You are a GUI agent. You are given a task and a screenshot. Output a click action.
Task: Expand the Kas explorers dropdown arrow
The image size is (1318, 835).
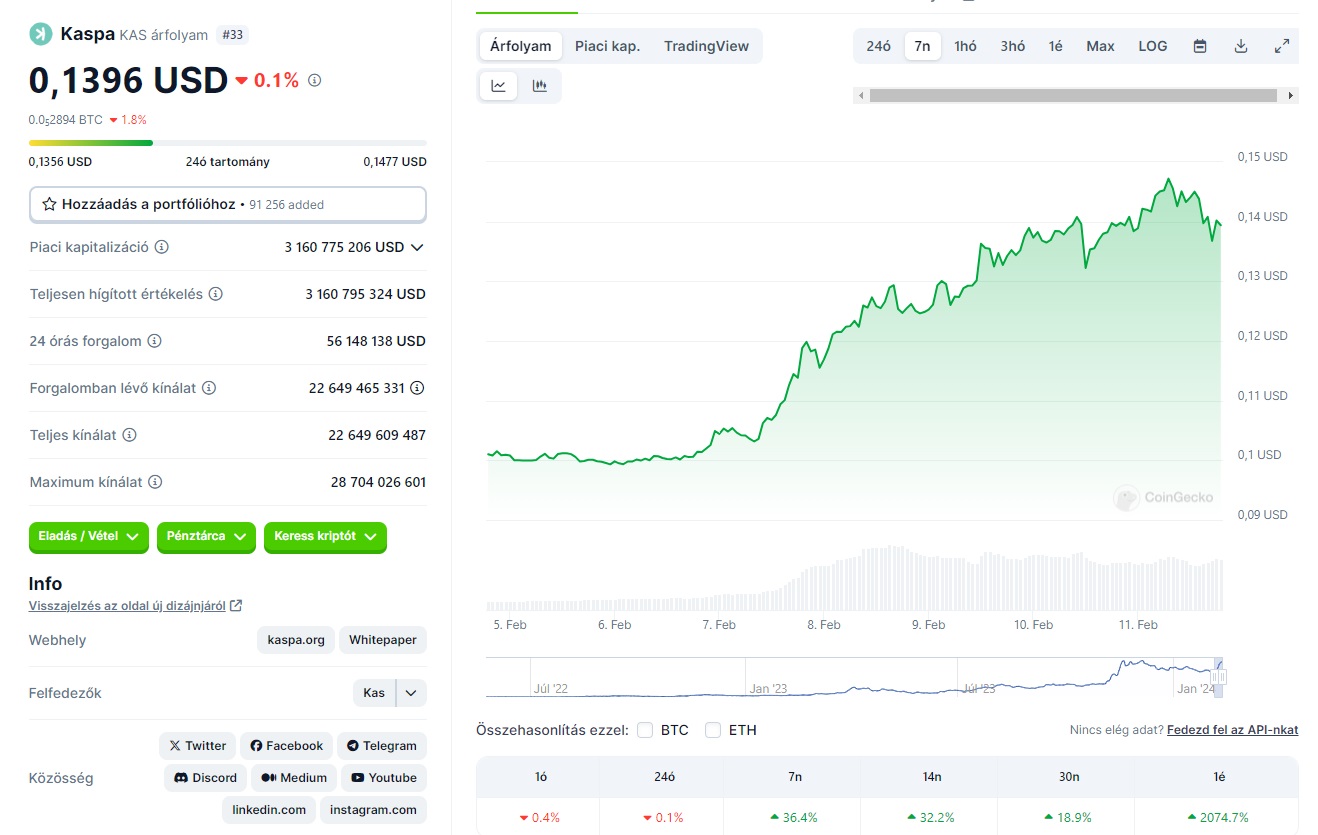[x=412, y=693]
